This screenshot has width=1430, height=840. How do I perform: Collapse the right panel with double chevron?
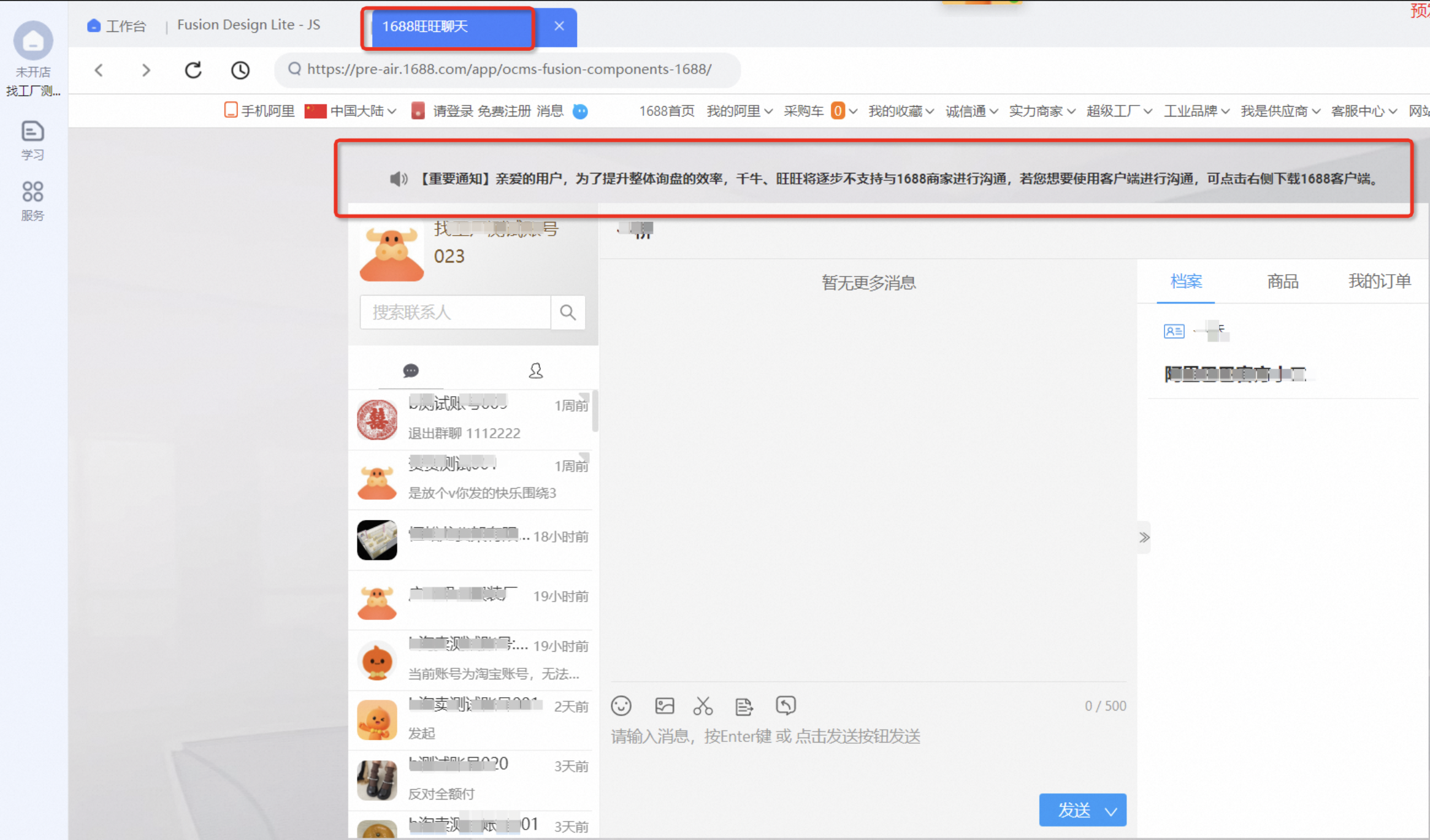[1144, 538]
